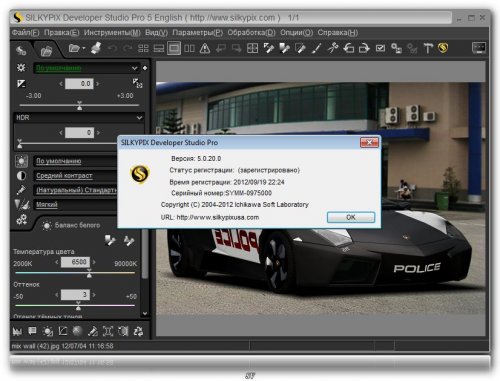Open the Справка menu
The height and width of the screenshot is (381, 500).
click(338, 33)
